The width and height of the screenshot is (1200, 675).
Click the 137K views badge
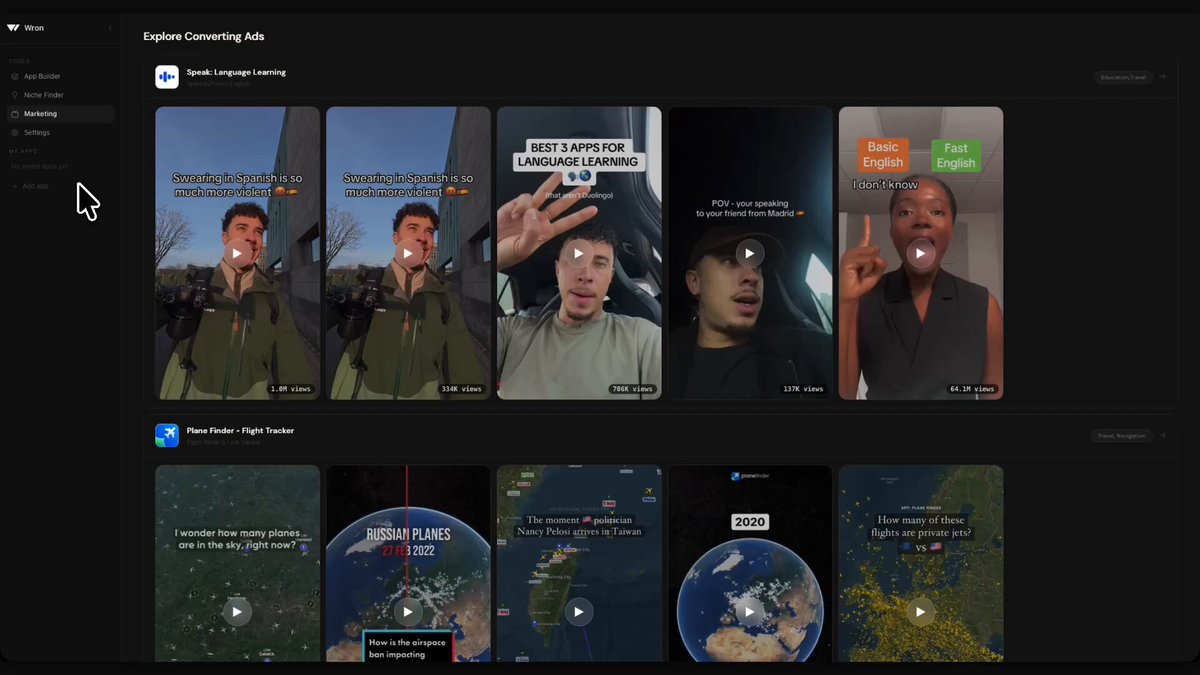pyautogui.click(x=803, y=389)
